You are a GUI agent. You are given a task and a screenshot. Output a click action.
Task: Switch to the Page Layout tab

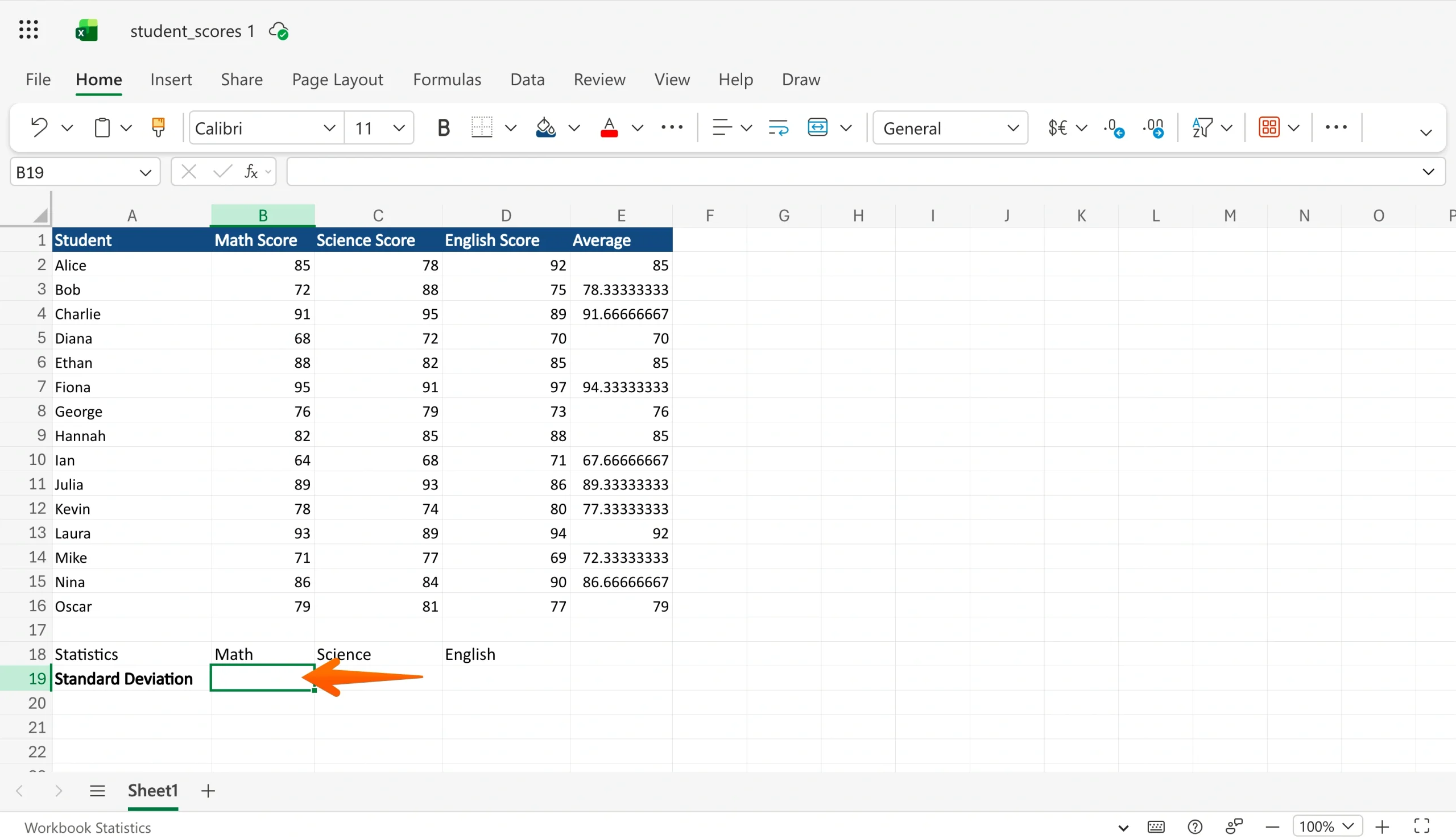[337, 80]
